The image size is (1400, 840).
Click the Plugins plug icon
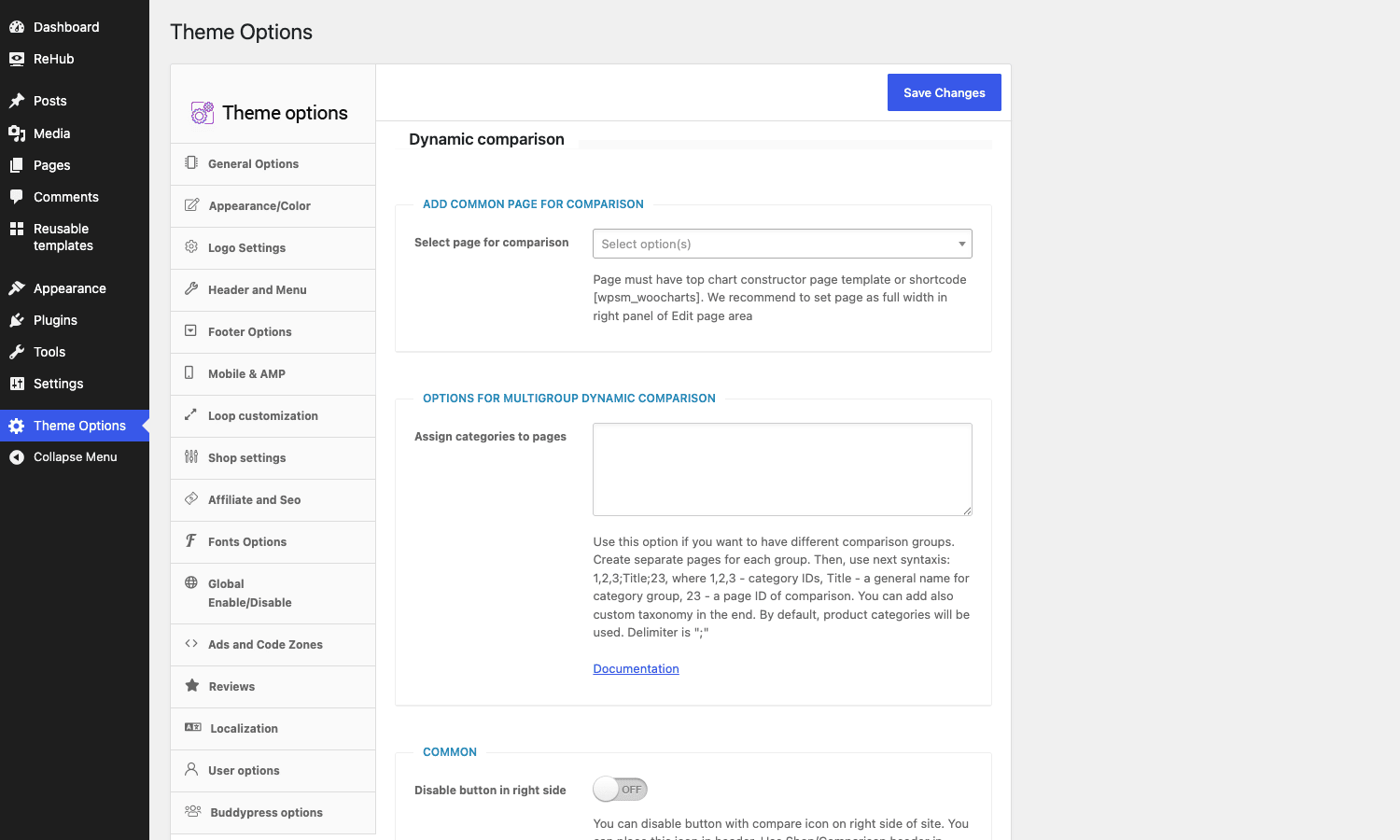[x=17, y=320]
